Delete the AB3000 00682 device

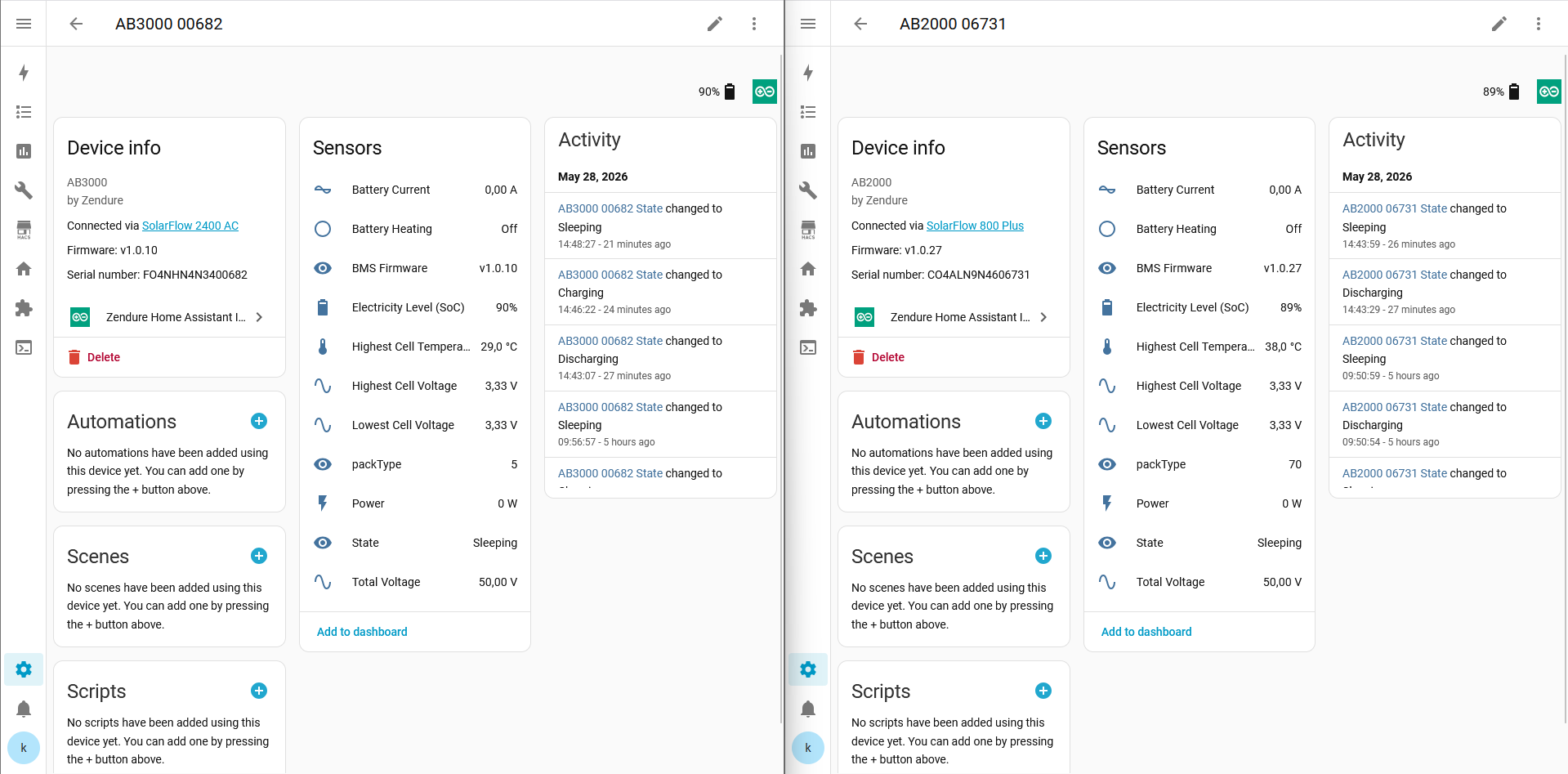[x=95, y=357]
